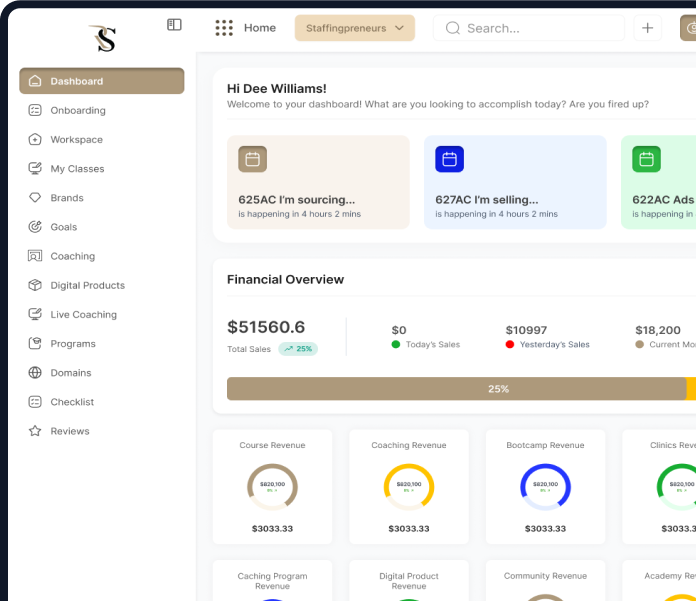Collapse the sidebar with the panel icon

(174, 24)
